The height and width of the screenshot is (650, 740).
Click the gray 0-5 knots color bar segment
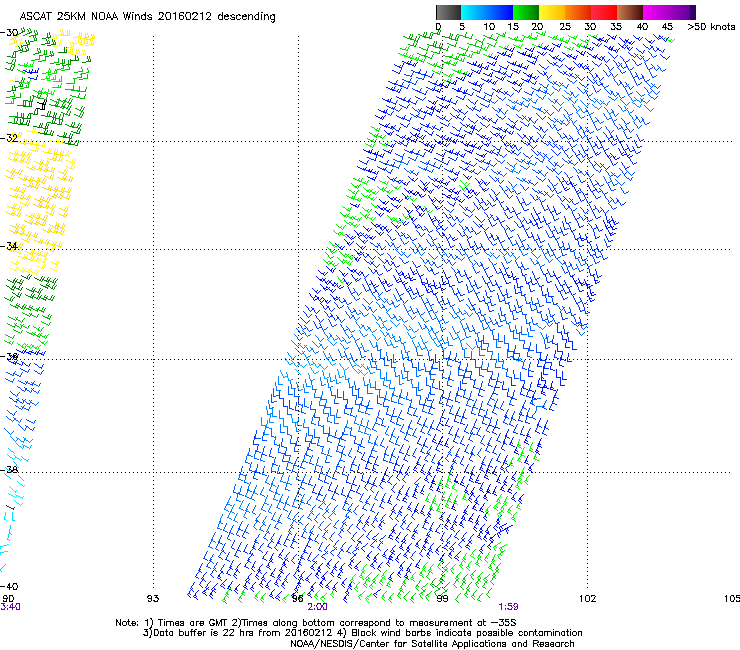click(x=448, y=12)
